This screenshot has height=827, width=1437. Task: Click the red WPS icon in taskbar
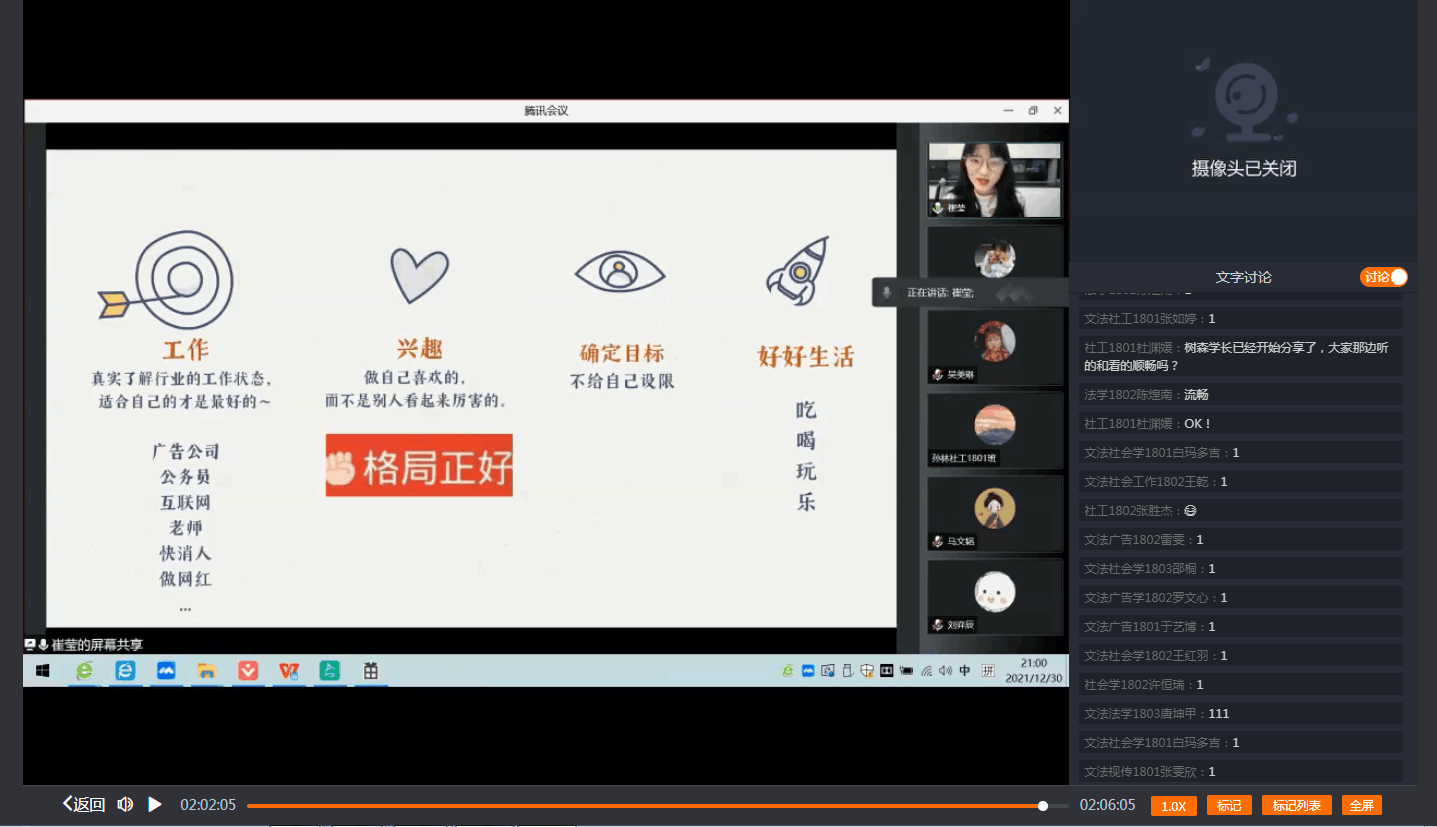click(289, 671)
